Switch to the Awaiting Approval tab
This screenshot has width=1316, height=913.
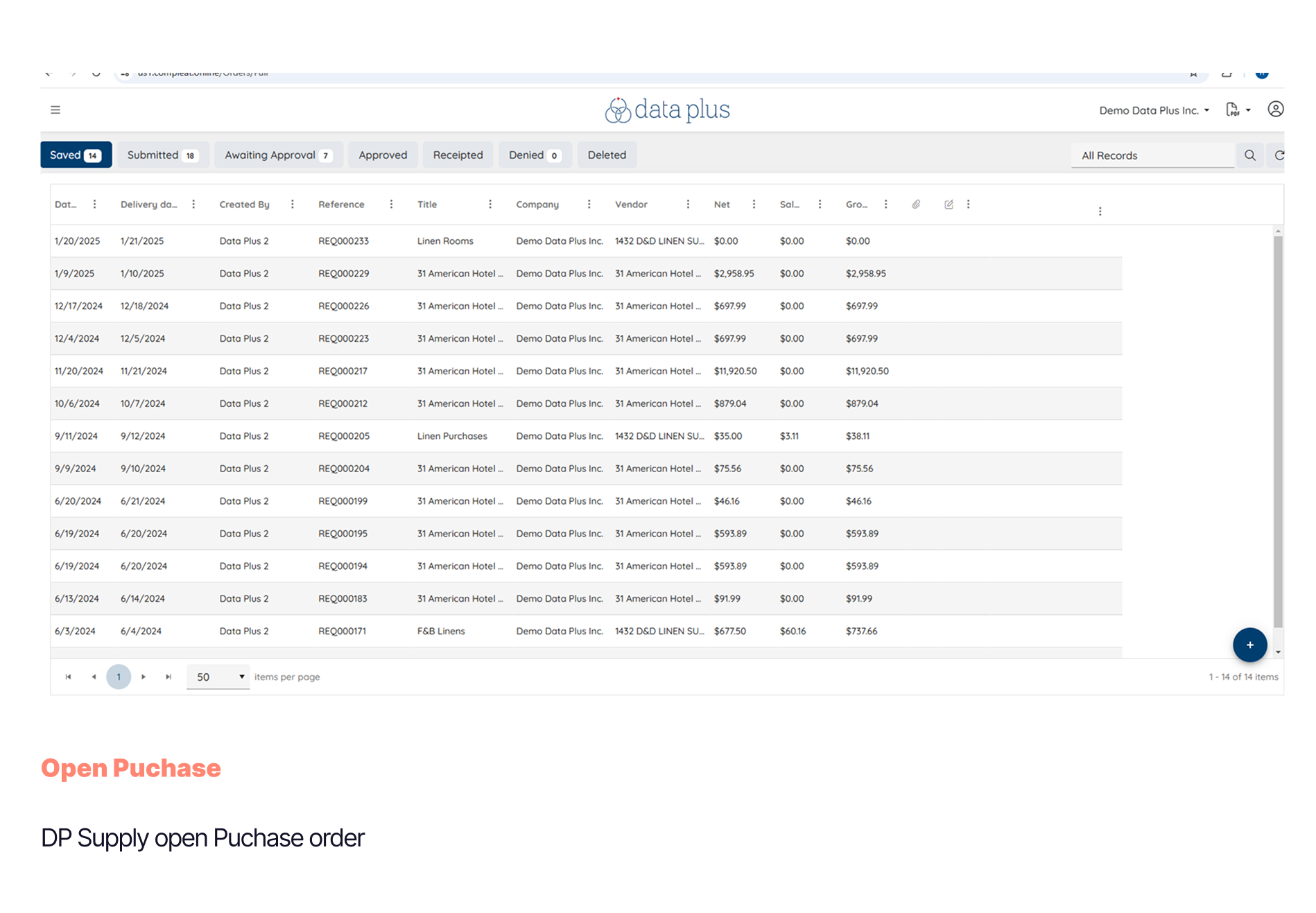278,155
